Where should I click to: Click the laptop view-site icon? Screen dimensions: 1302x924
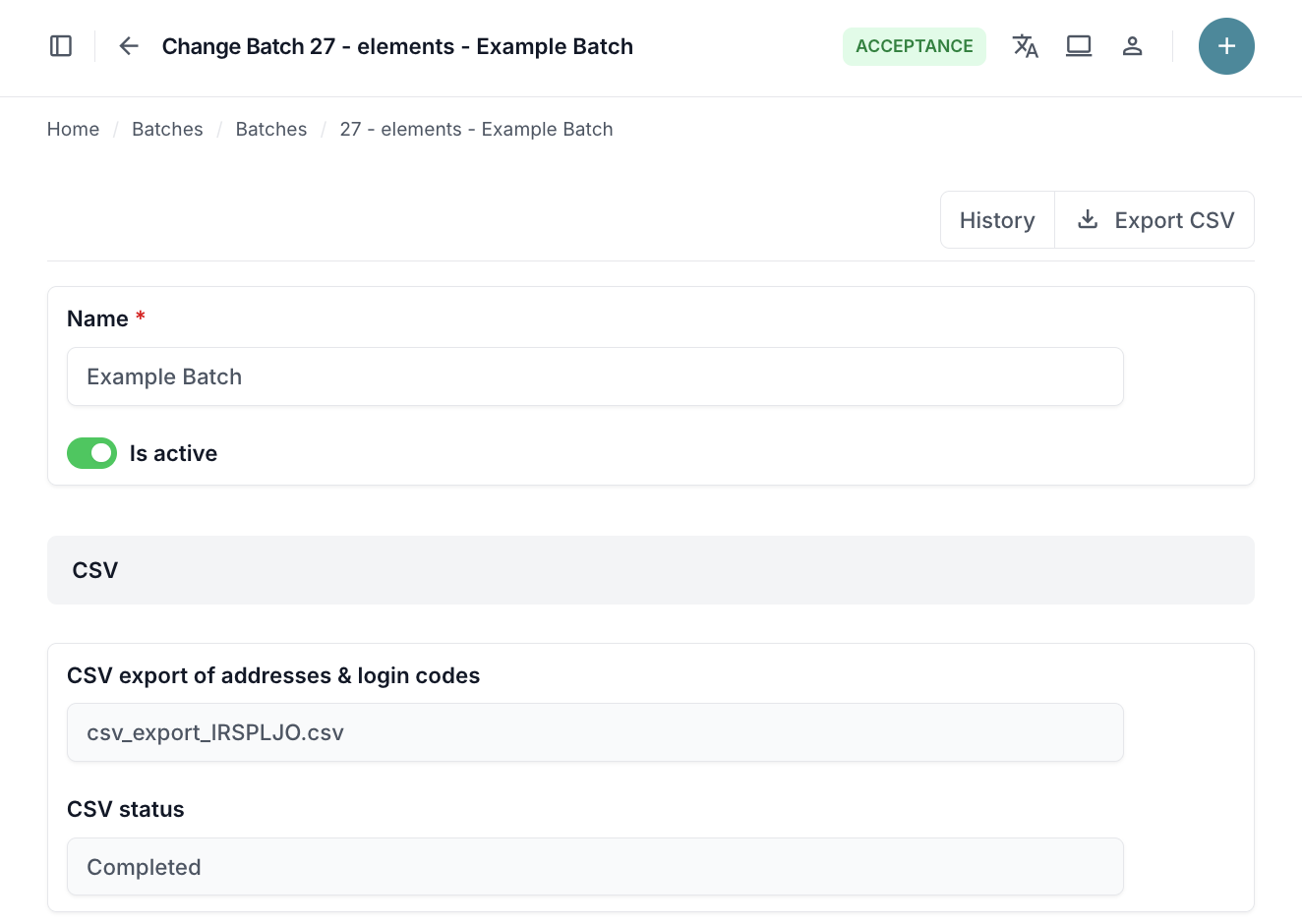coord(1079,46)
